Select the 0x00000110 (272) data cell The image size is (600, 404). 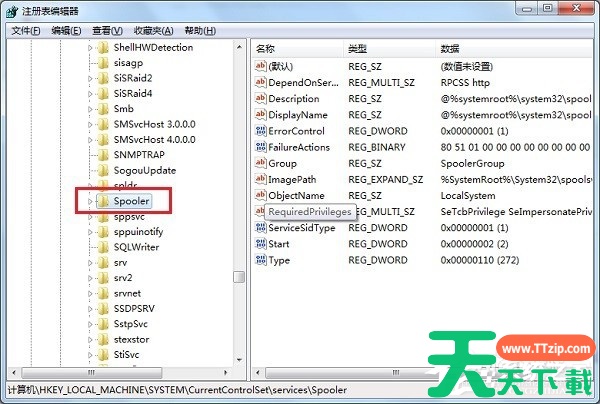point(479,260)
